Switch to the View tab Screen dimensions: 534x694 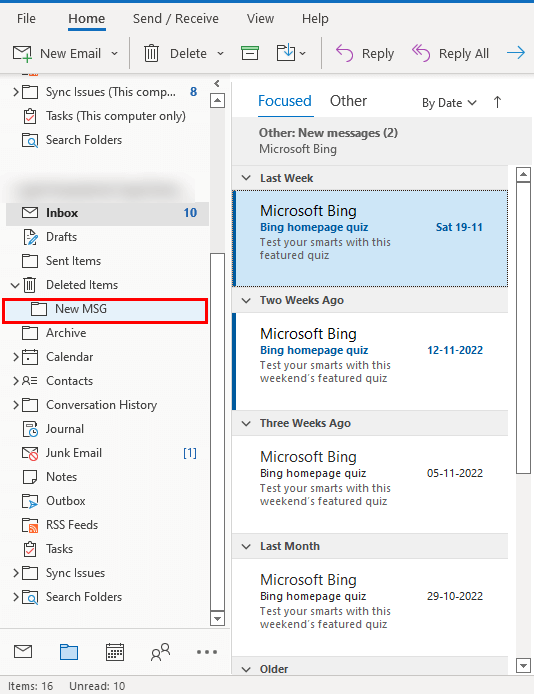(x=260, y=19)
